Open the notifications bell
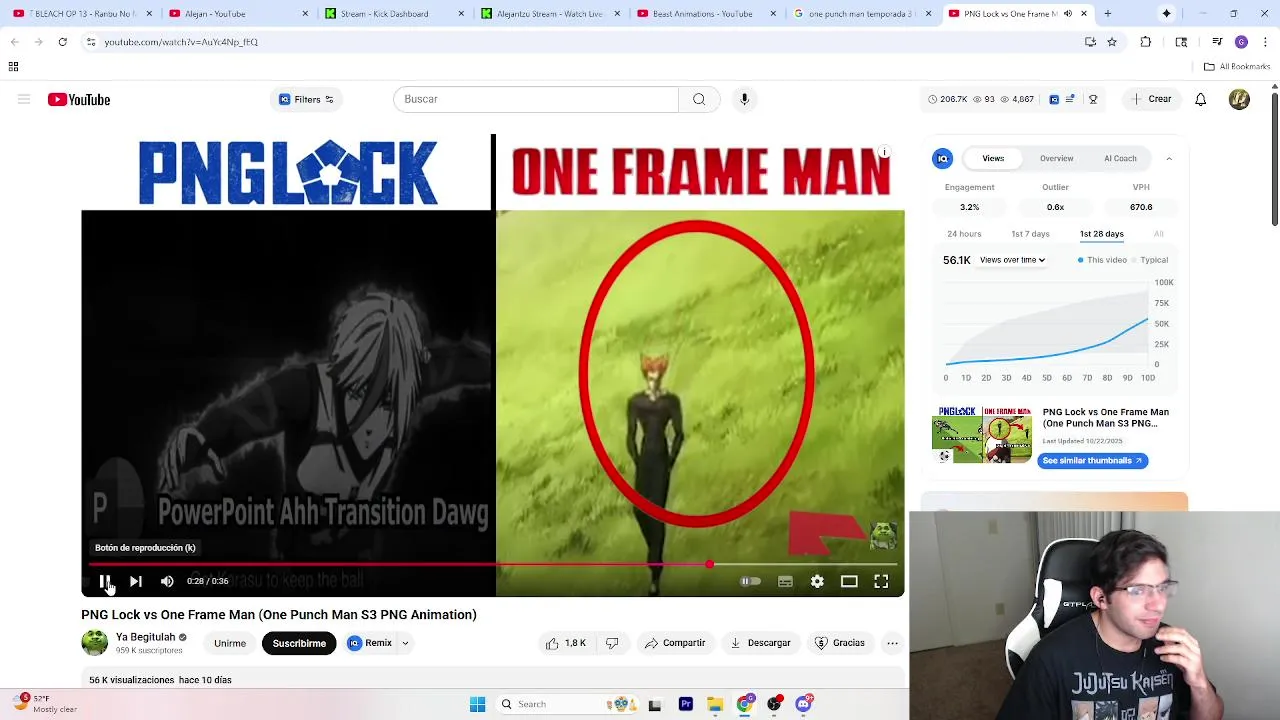The height and width of the screenshot is (720, 1280). point(1201,99)
